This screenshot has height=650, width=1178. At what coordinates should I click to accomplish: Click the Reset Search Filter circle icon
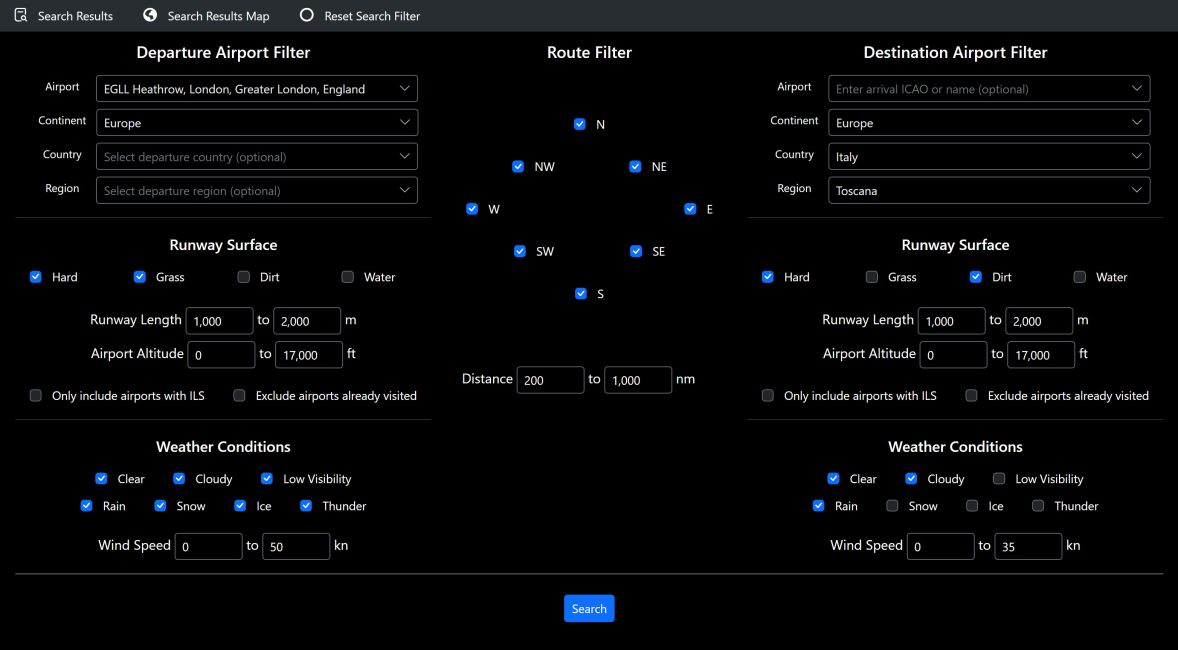click(305, 15)
